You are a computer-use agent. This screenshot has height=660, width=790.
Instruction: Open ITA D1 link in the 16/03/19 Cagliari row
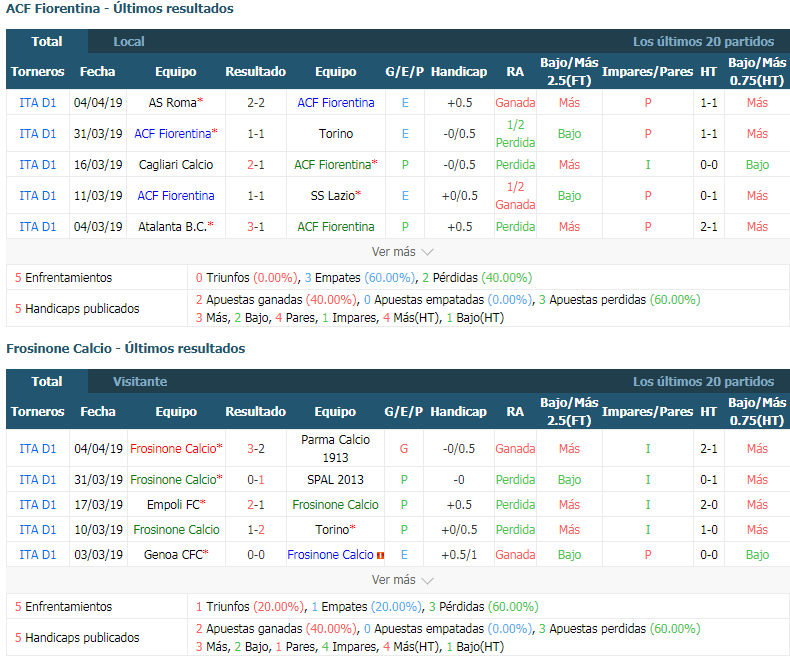pos(38,165)
